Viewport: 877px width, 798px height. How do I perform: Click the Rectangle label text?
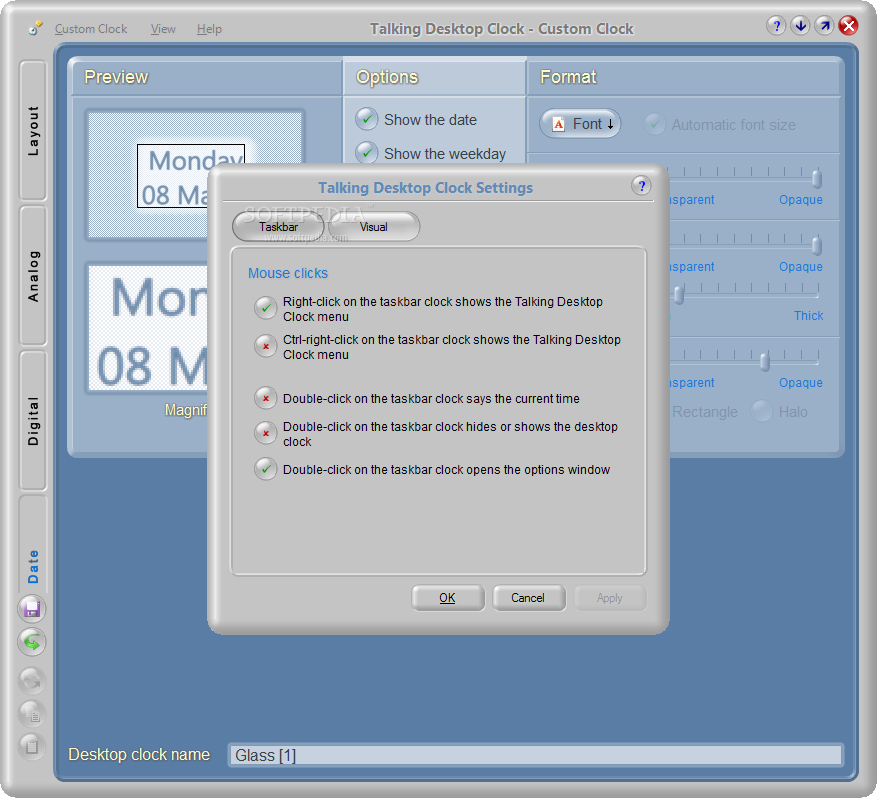pos(704,412)
